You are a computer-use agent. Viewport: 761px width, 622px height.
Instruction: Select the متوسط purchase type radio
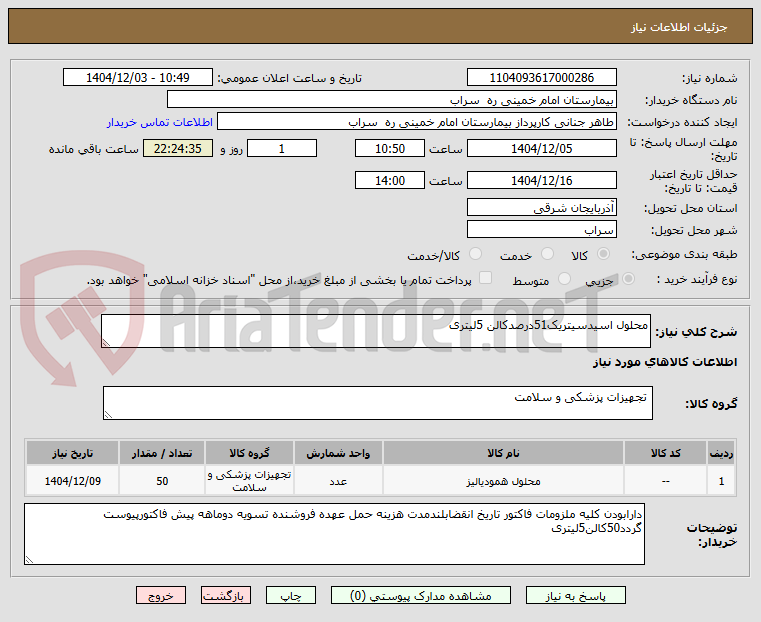coord(564,279)
